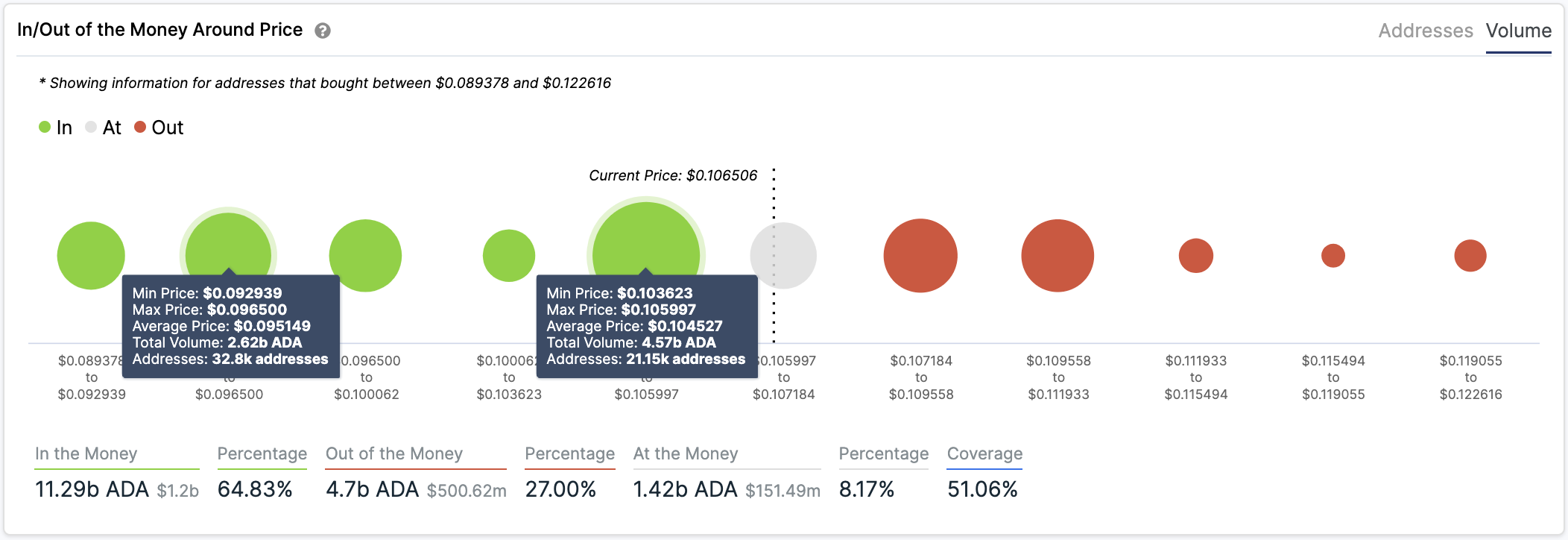This screenshot has height=540, width=1568.
Task: Click the Out of the Money heading
Action: click(394, 453)
